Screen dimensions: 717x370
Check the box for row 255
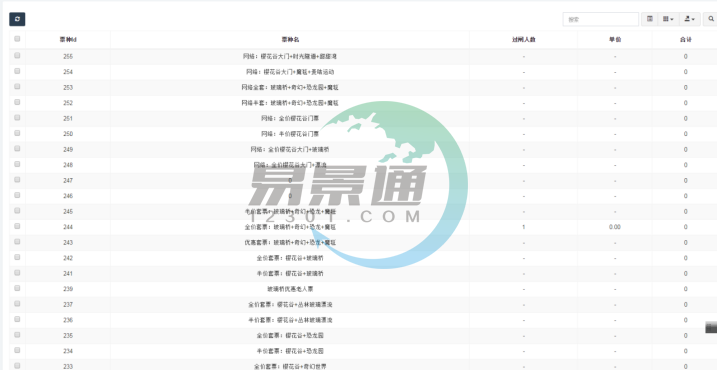click(17, 55)
